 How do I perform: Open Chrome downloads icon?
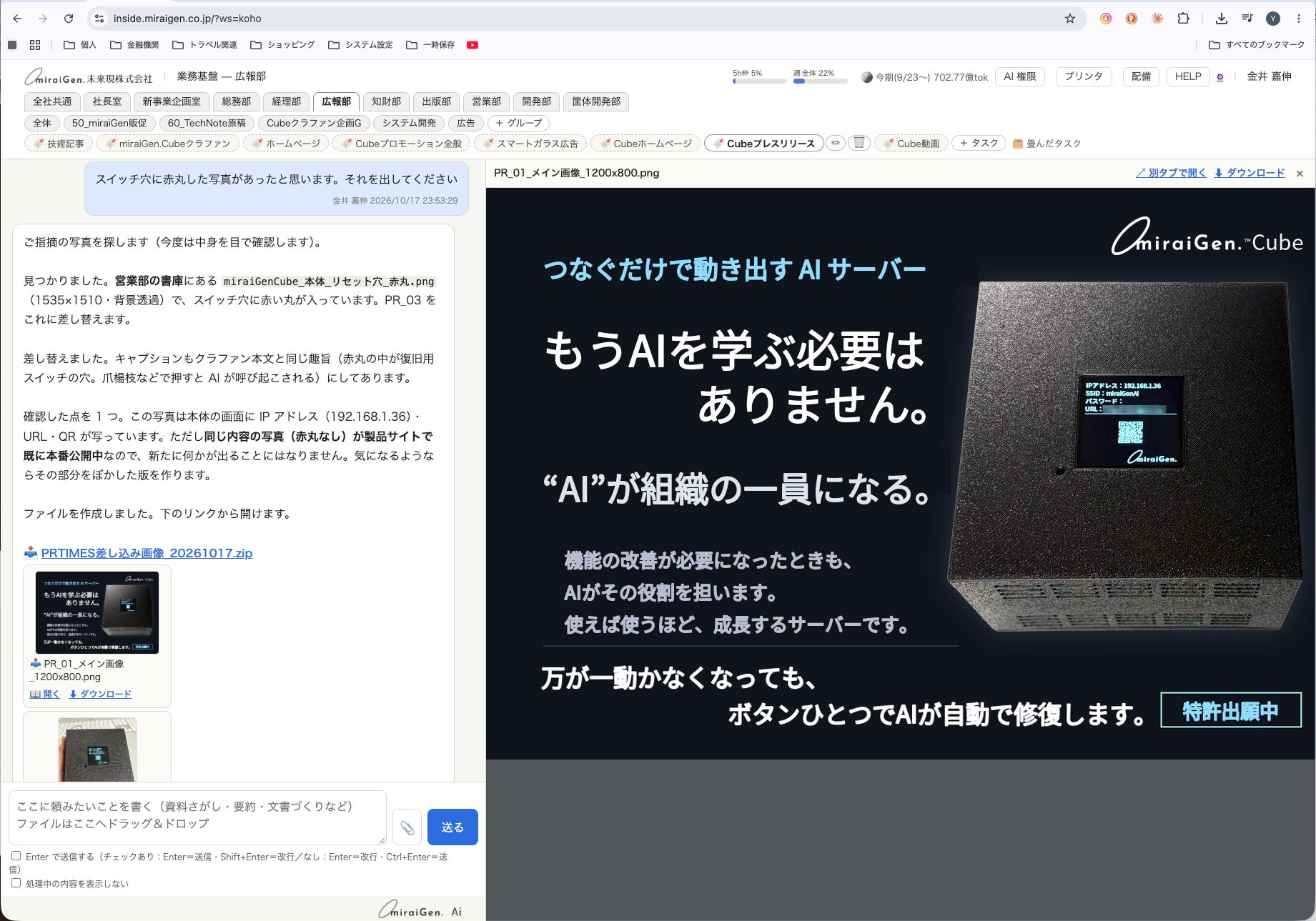(1222, 19)
